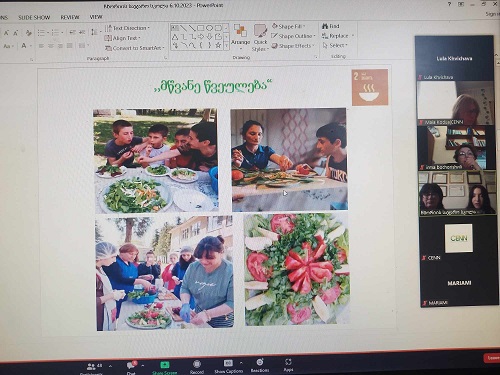Screen dimensions: 500x375
Task: Toggle Show Captions in Zoom
Action: [228, 366]
